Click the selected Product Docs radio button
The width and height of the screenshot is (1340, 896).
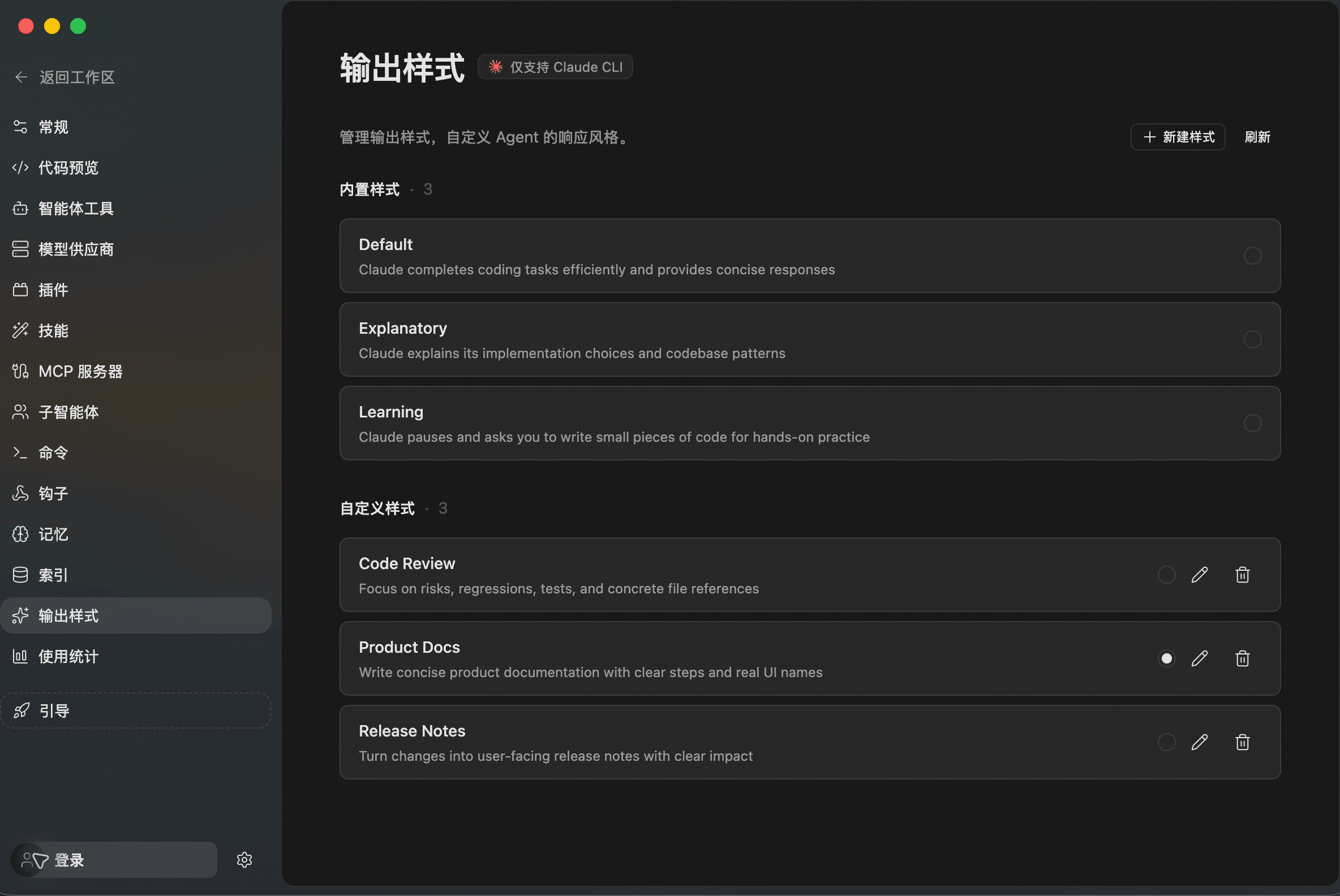point(1167,658)
